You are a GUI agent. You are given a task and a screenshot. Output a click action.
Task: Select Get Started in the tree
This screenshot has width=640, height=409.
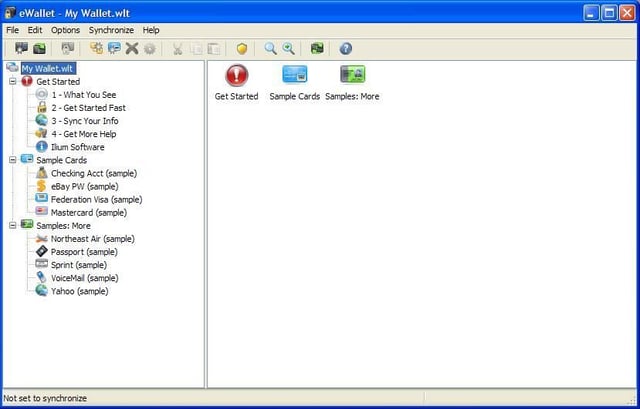58,82
